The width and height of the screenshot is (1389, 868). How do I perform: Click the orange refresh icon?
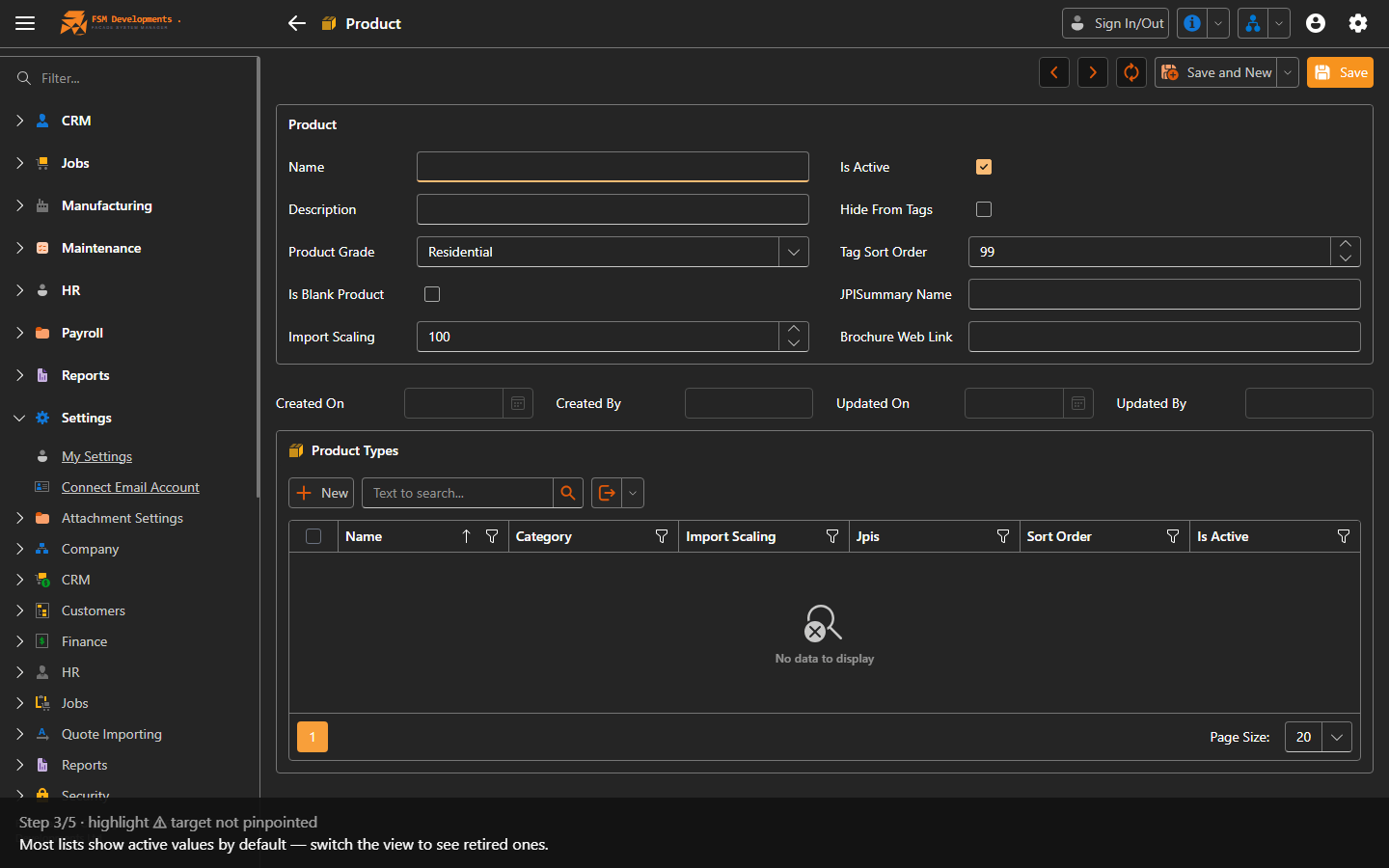(x=1131, y=72)
